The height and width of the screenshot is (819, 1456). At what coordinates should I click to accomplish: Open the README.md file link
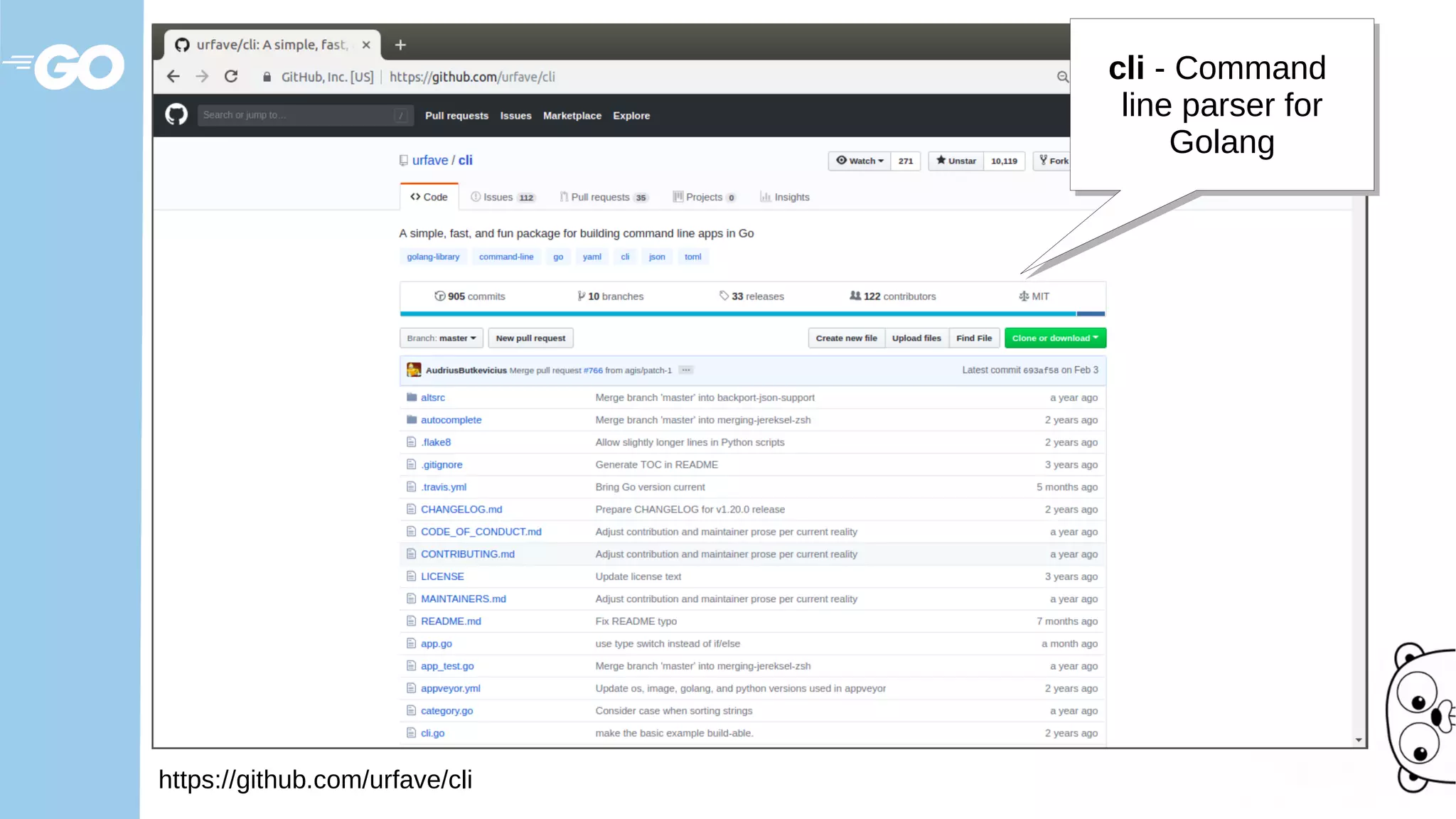point(451,621)
